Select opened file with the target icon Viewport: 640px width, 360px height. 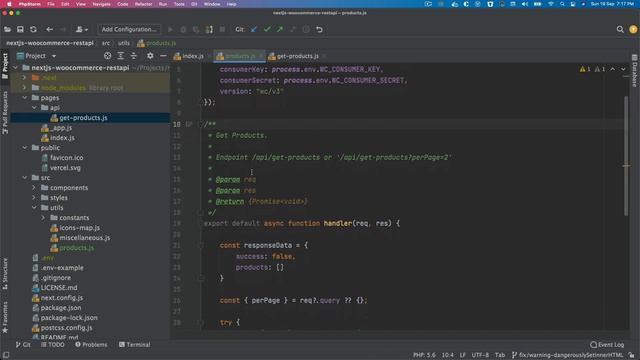[107, 56]
